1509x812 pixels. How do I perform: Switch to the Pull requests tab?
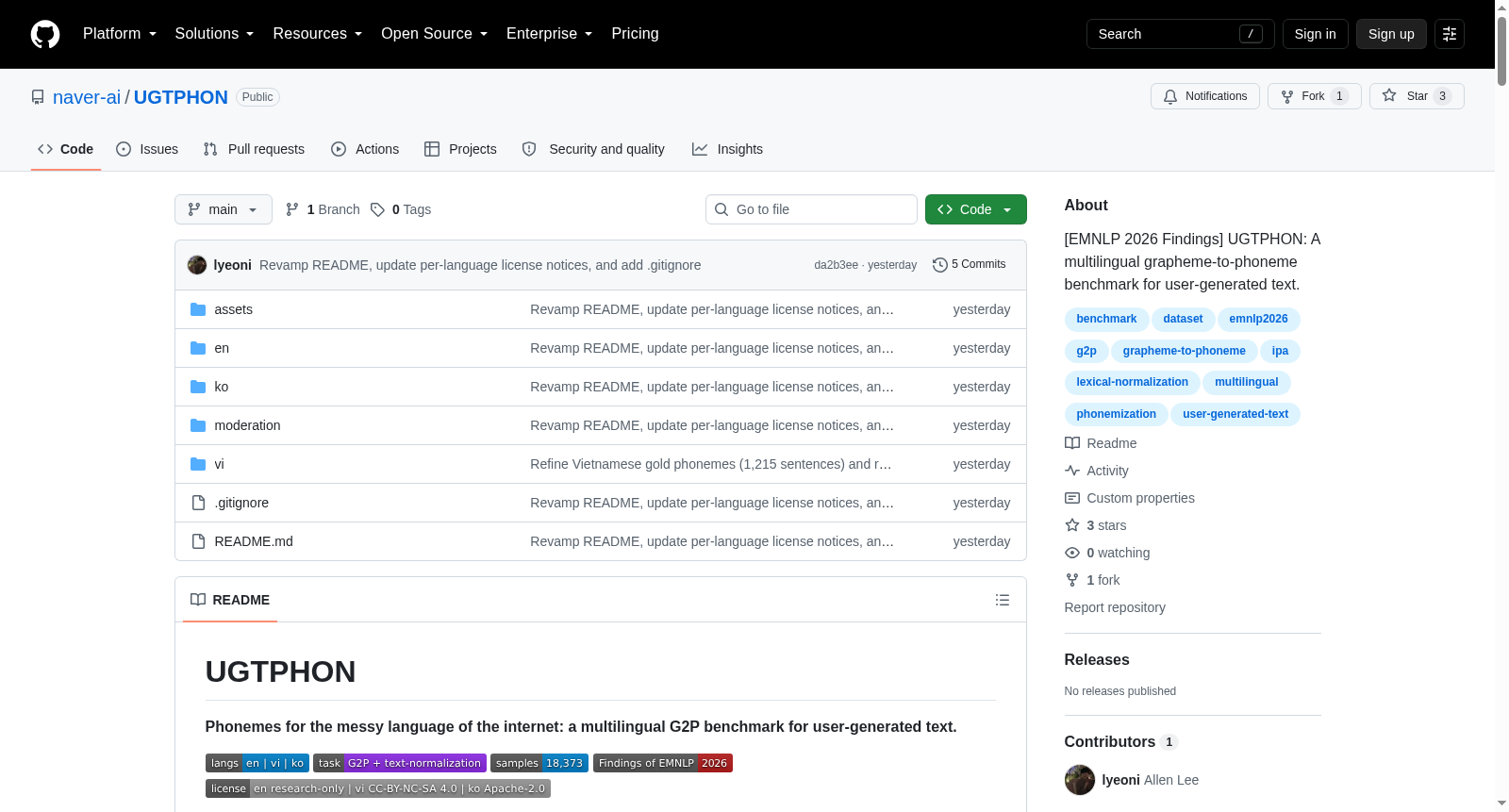254,149
